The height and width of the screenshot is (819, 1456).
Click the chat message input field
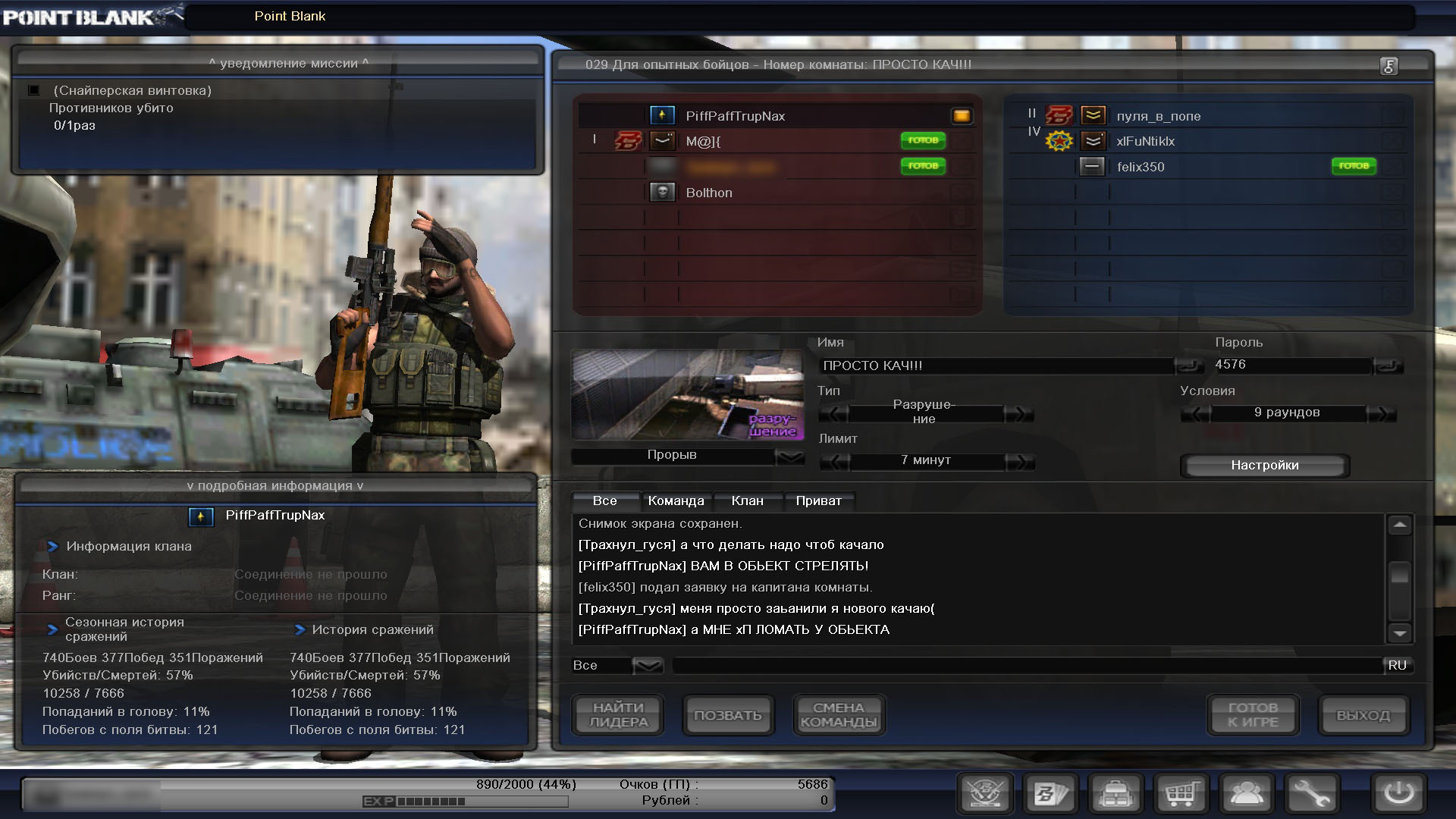click(1027, 666)
